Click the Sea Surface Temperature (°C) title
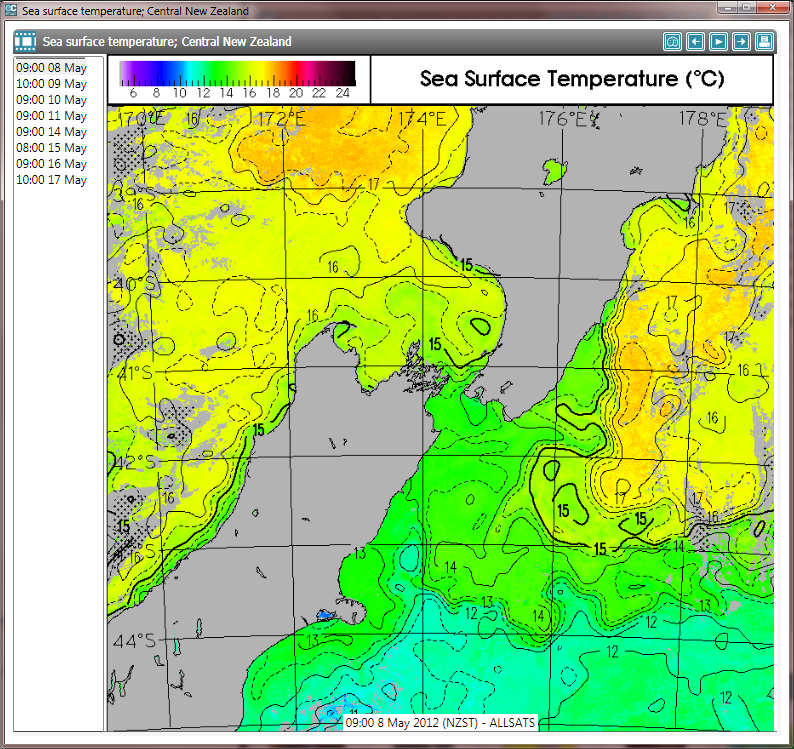794x749 pixels. (572, 79)
